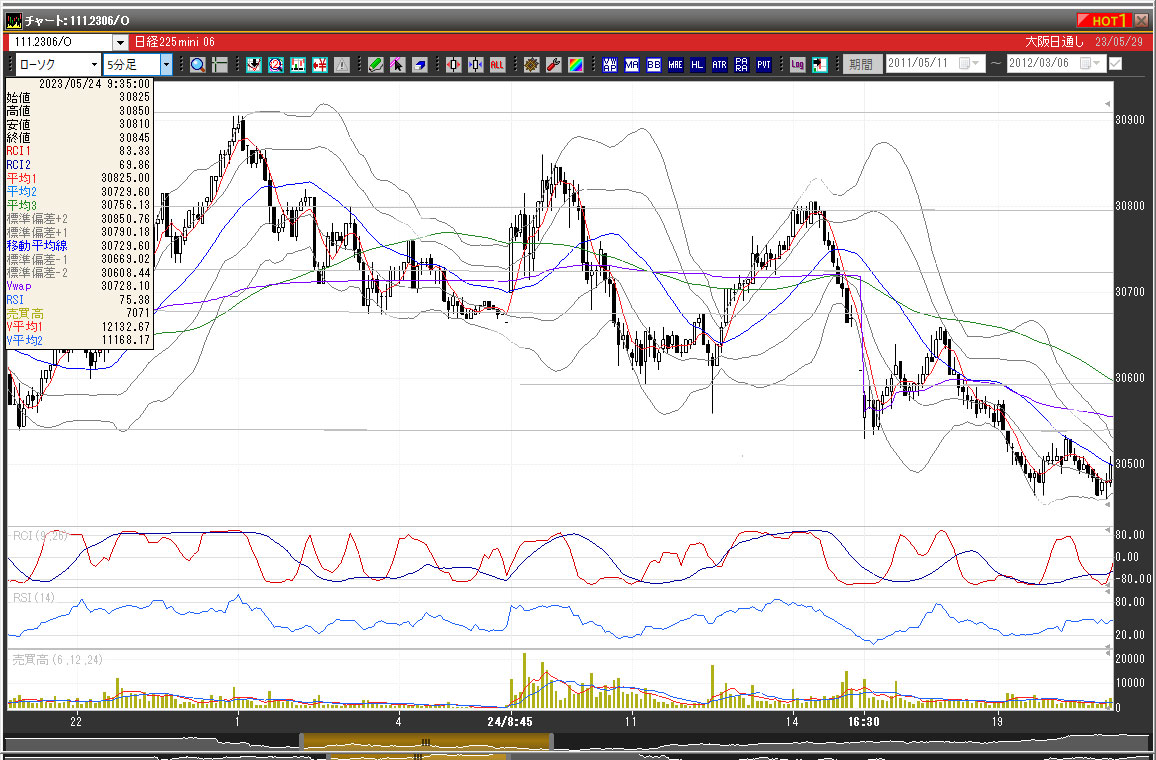Click the V平均1 value 12132.67 row

78,327
